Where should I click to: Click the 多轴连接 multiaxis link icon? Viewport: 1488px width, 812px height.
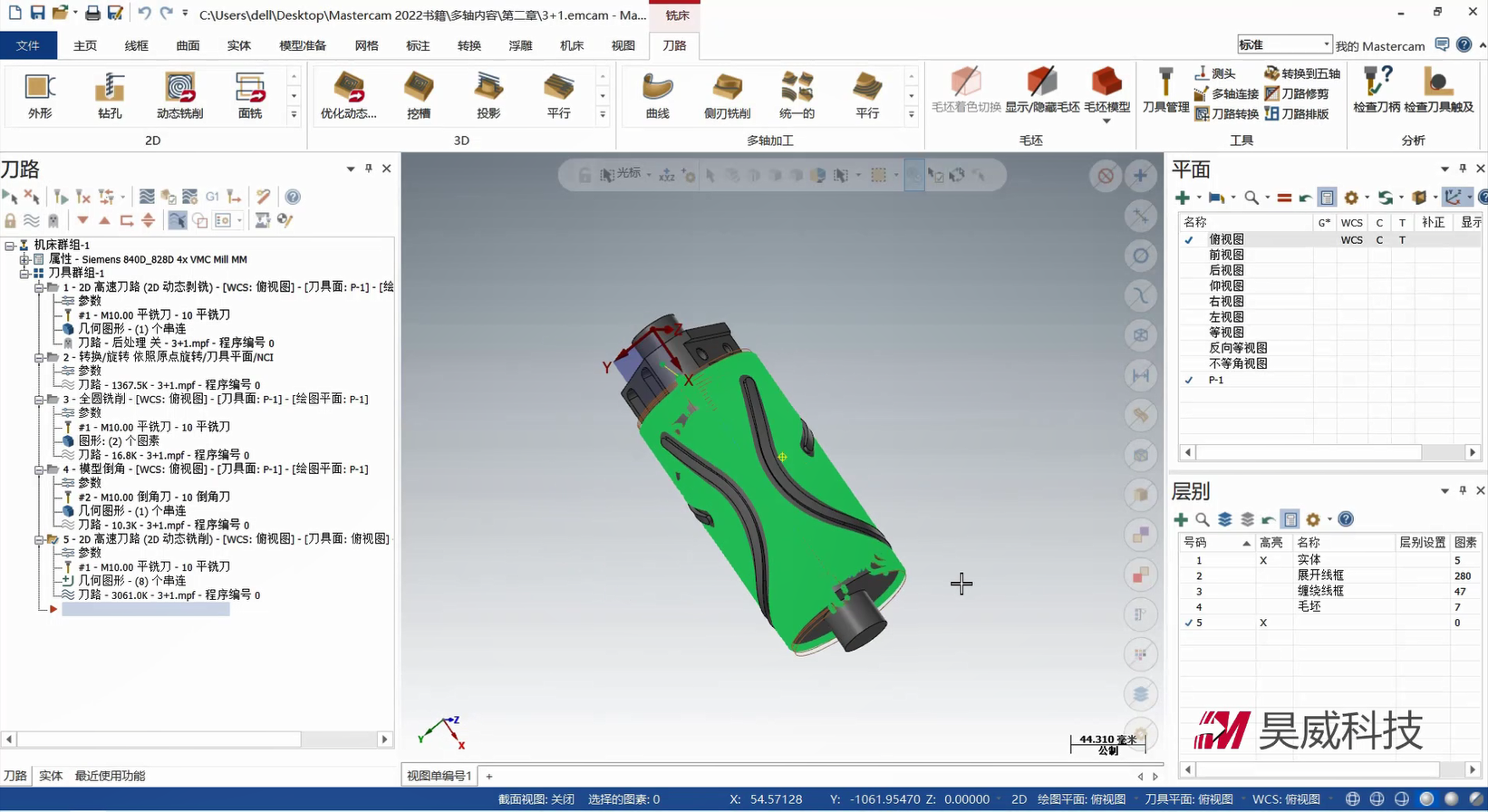click(1226, 93)
